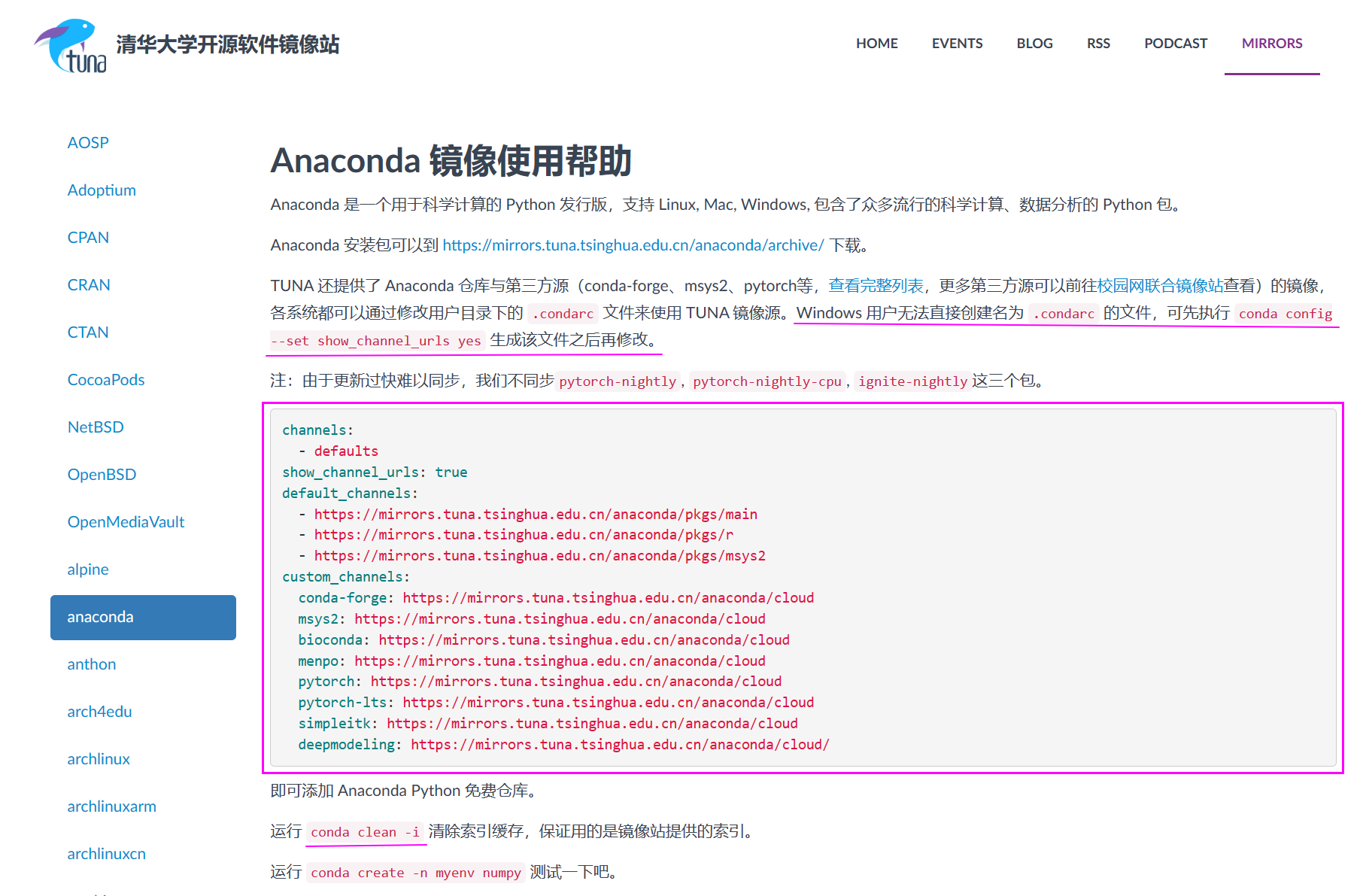The height and width of the screenshot is (896, 1366).
Task: Click the '即可添加 Anaconda Python 免费仓库' sentence
Action: (x=402, y=791)
